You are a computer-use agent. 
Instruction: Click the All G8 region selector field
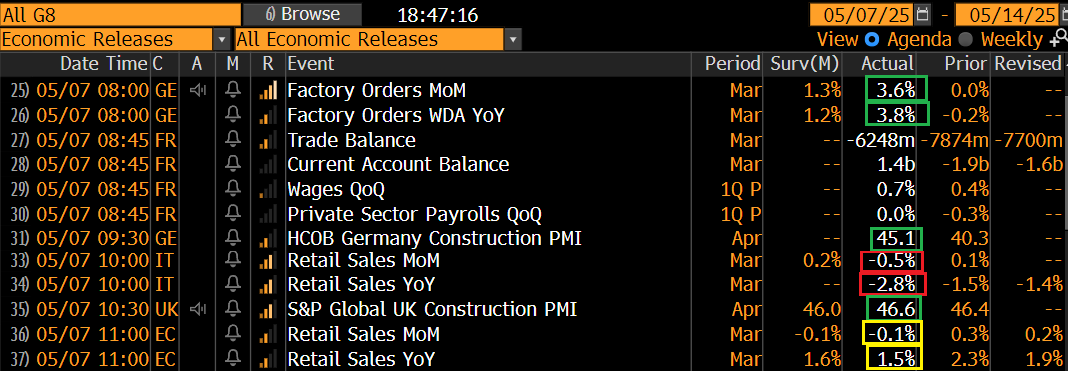point(121,14)
